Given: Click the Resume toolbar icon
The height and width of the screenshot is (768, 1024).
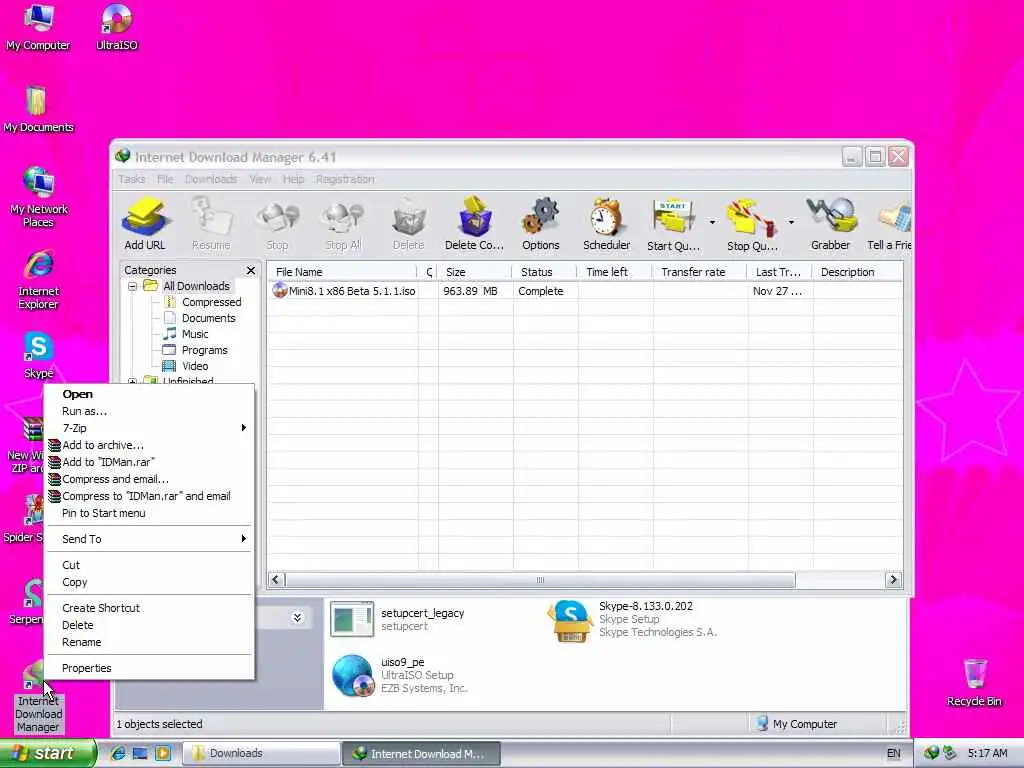Looking at the screenshot, I should tap(211, 224).
